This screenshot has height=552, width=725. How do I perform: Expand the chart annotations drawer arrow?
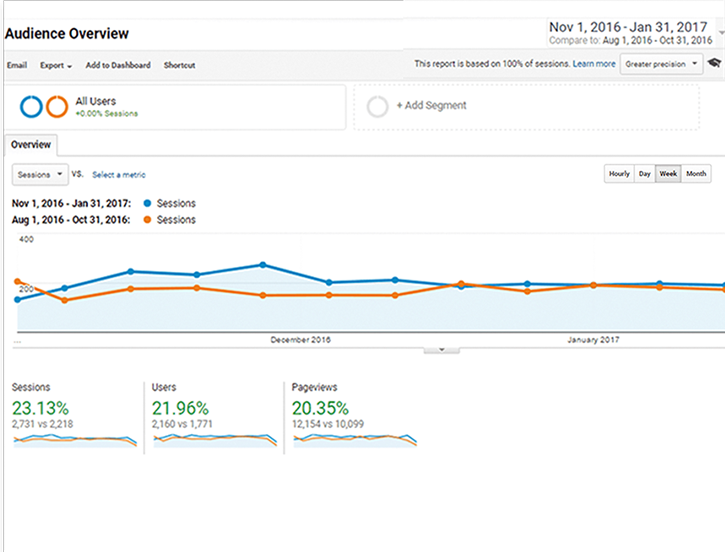[x=442, y=350]
